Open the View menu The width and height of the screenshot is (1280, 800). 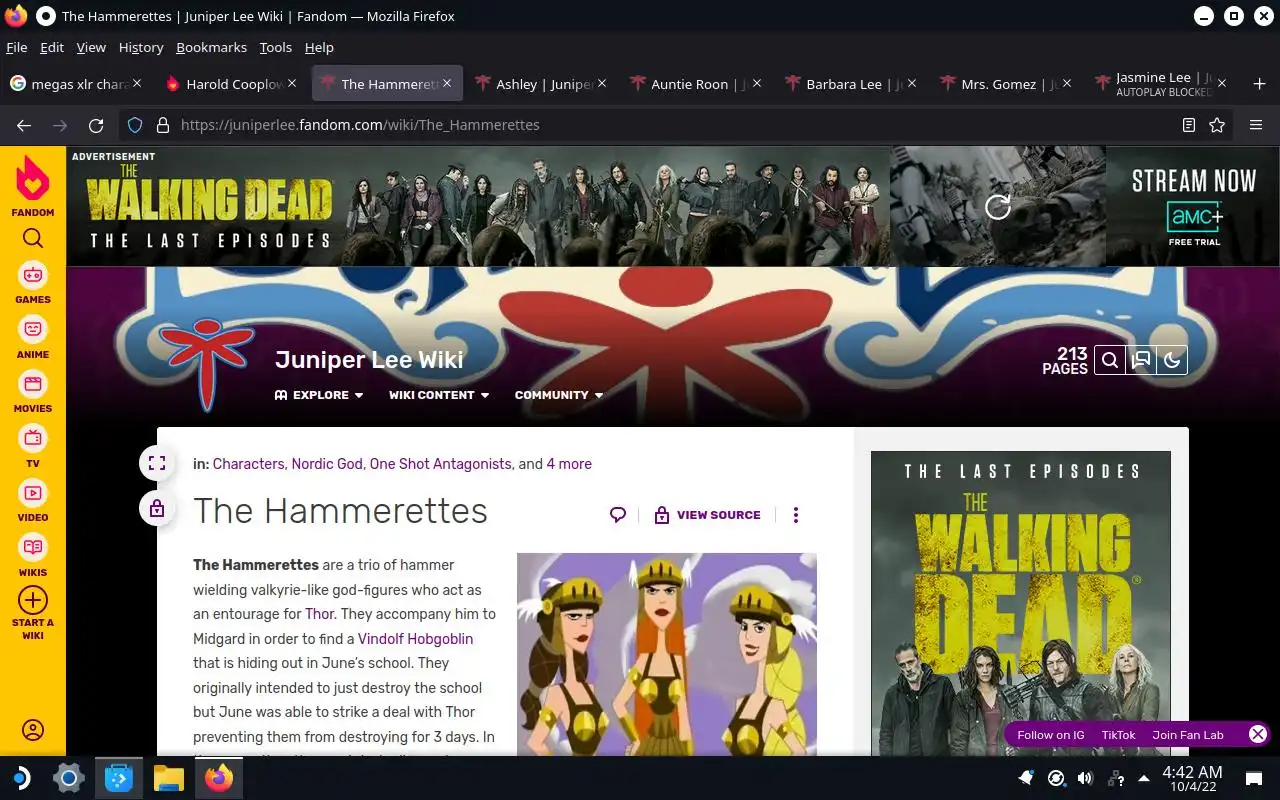click(x=91, y=47)
